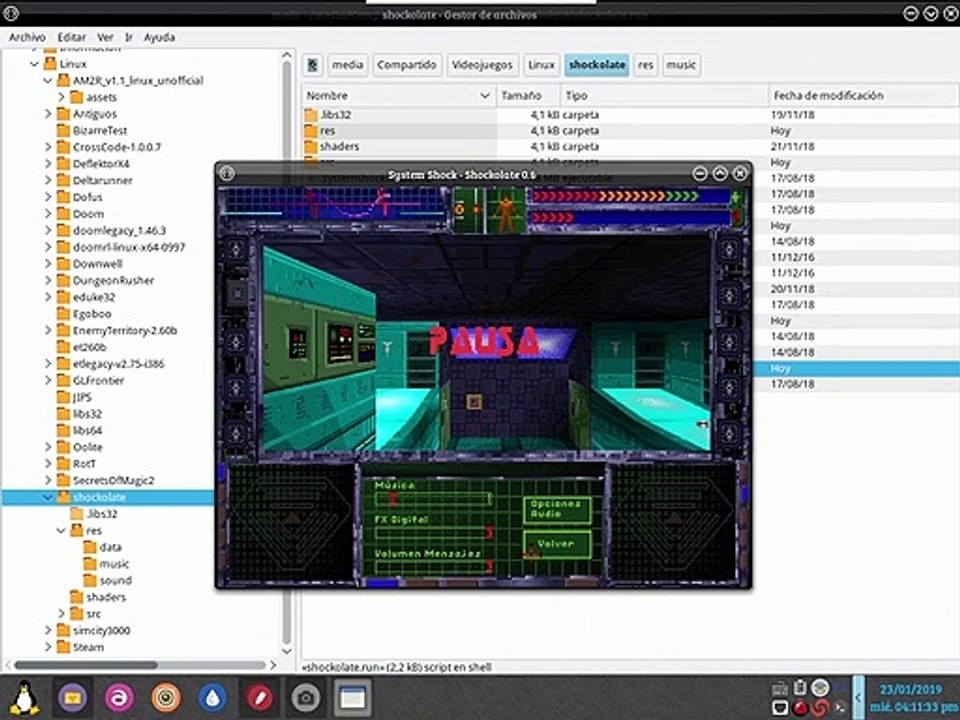
Task: Select the shaders folder in file list
Action: coord(332,146)
